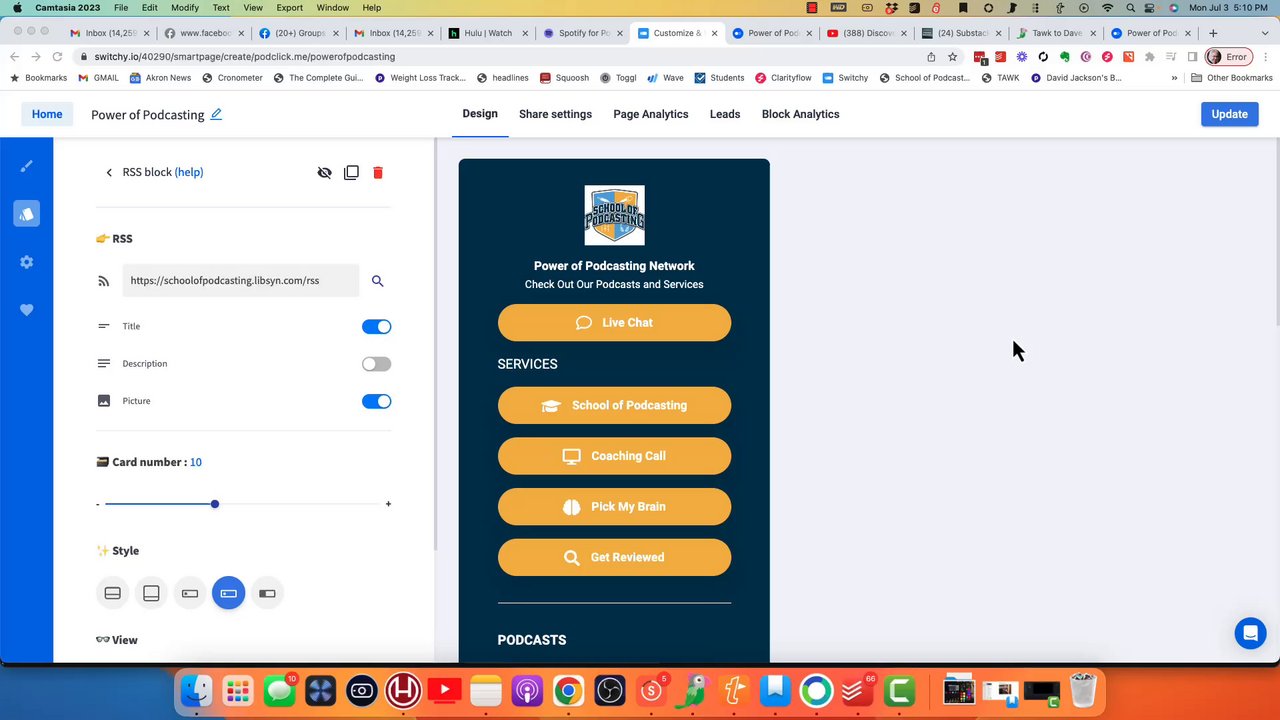Screen dimensions: 1280x720
Task: Switch to the Spotify for Podcasters browser tab
Action: tap(582, 33)
